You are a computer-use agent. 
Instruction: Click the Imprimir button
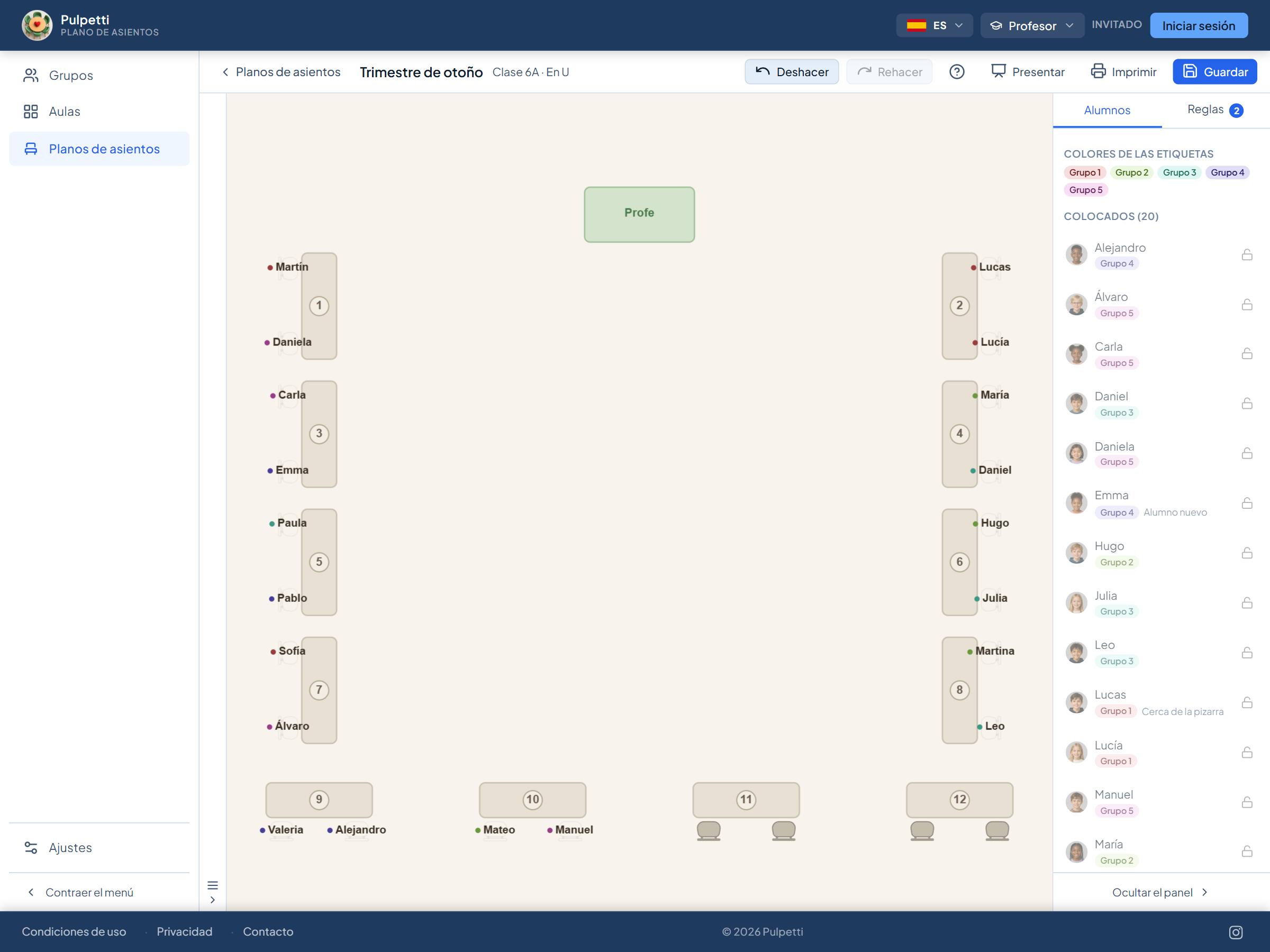pyautogui.click(x=1123, y=72)
